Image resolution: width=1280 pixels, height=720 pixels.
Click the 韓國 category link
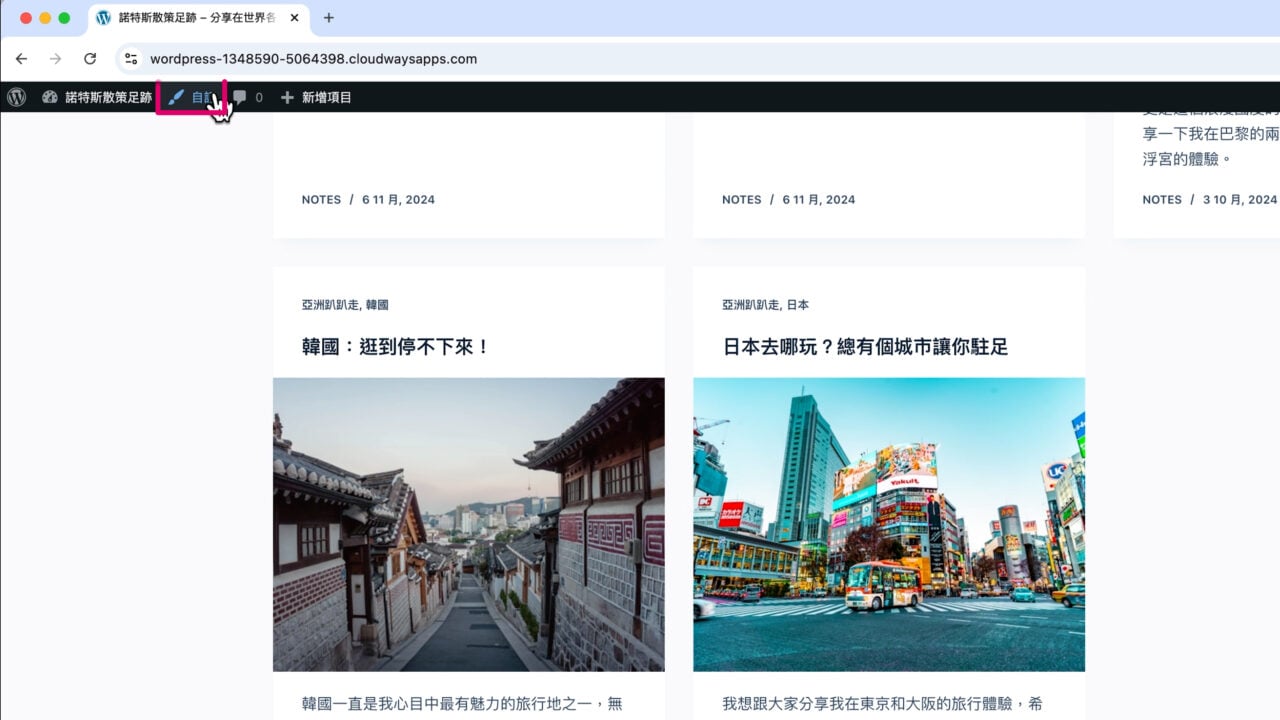point(377,305)
